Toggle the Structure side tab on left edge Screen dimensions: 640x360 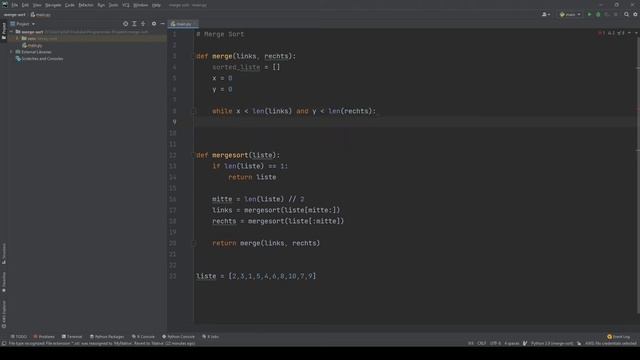click(4, 253)
